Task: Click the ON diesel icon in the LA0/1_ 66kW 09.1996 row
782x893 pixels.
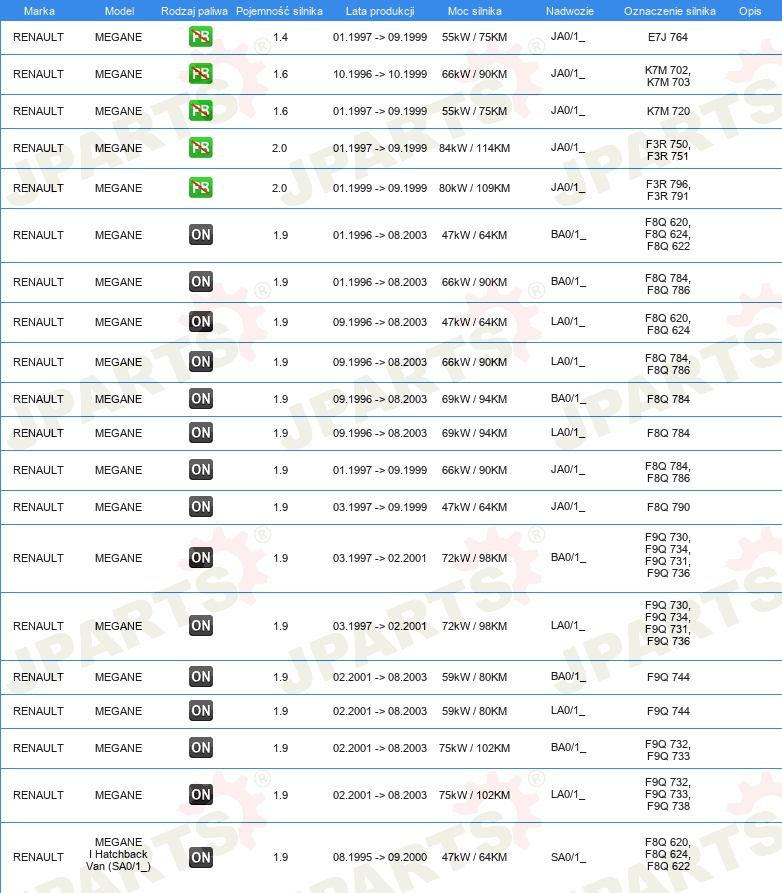Action: (200, 362)
